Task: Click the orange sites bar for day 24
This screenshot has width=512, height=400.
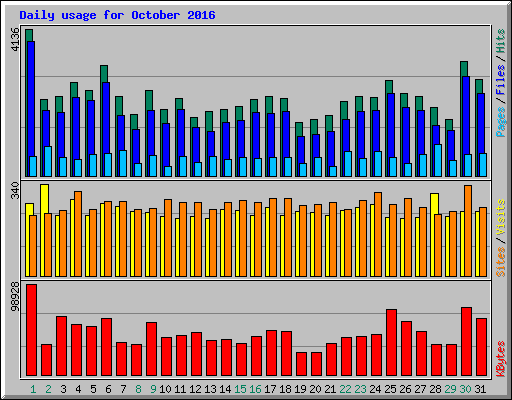Action: pos(378,234)
